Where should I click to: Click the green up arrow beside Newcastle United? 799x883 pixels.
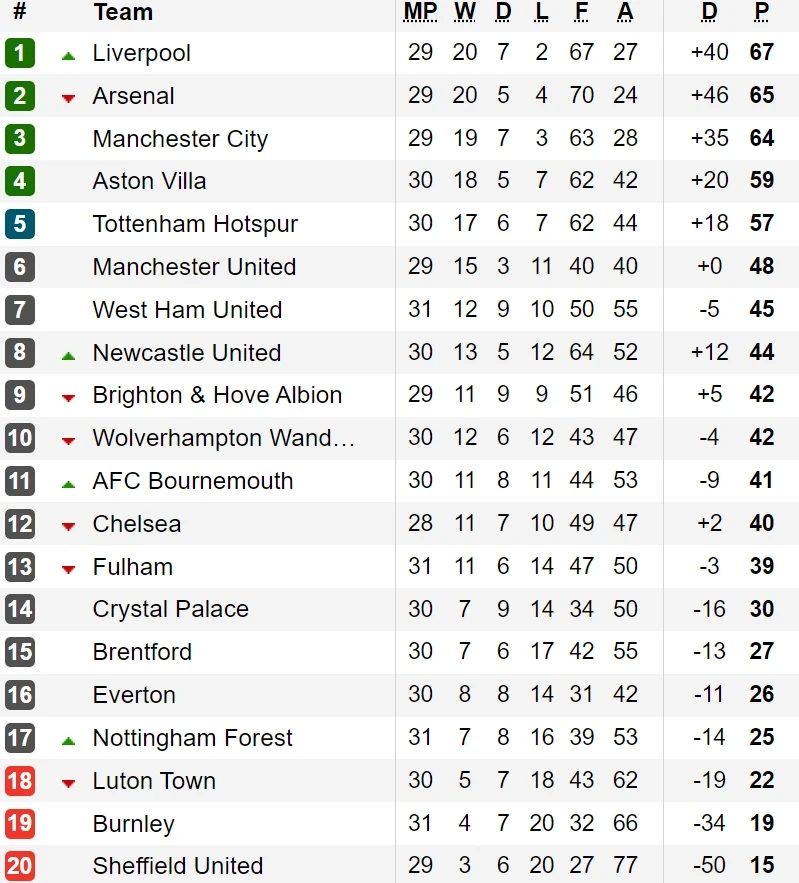click(x=68, y=355)
